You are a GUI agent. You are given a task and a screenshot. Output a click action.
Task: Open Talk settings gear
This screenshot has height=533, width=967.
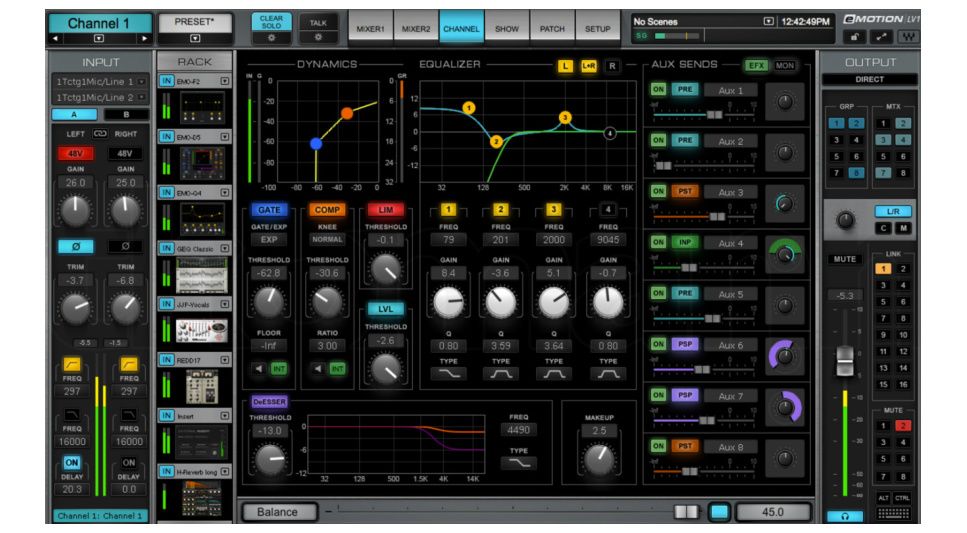318,37
